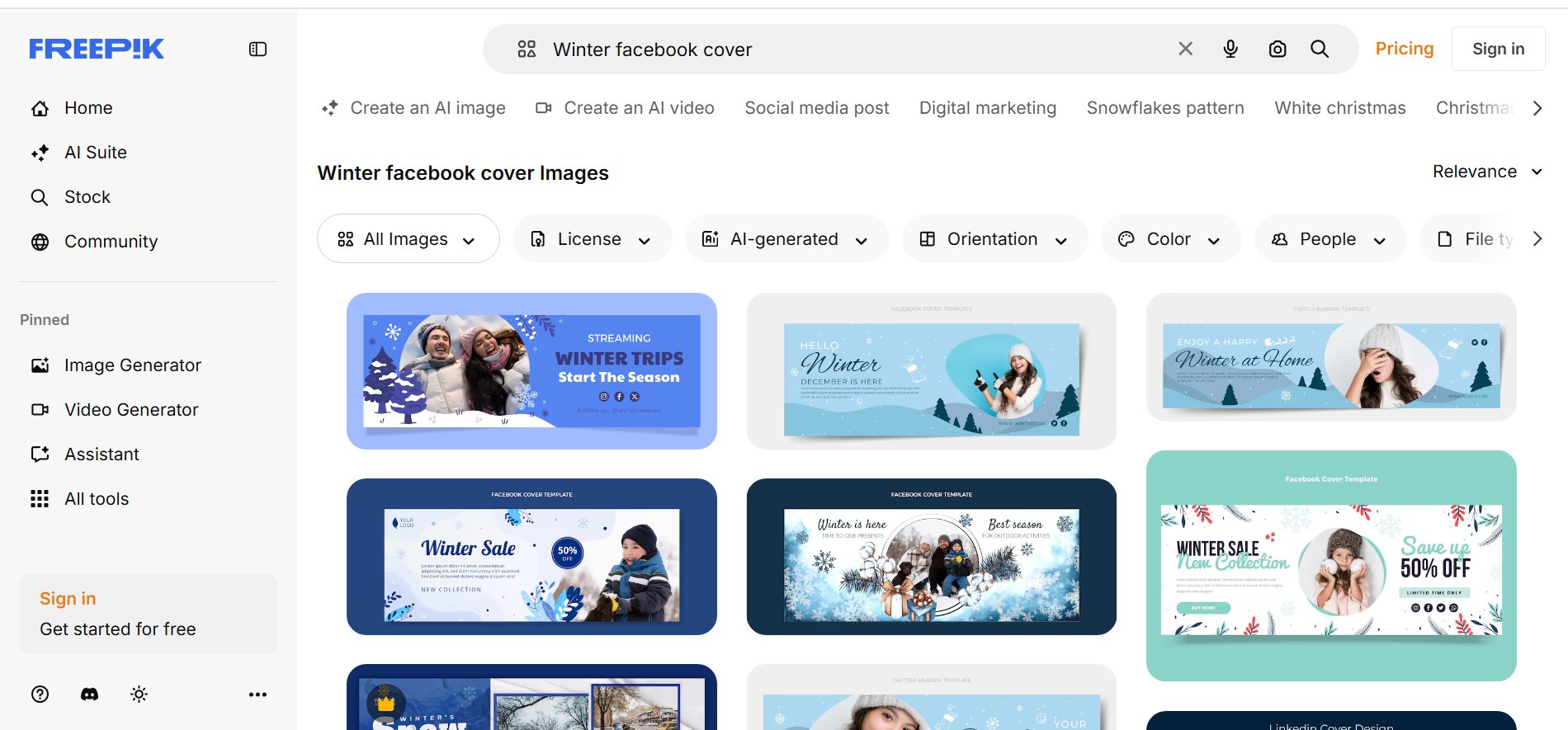Viewport: 1568px width, 730px height.
Task: Click the sidebar Sign in link
Action: (x=68, y=599)
